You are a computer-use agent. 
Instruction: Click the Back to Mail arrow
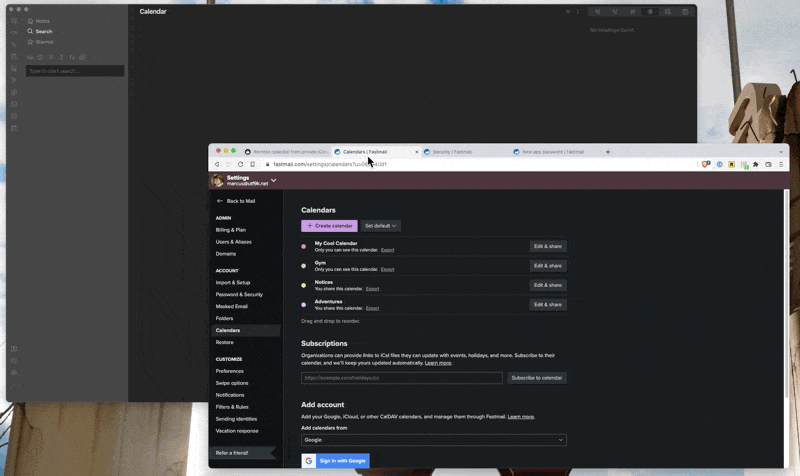220,201
